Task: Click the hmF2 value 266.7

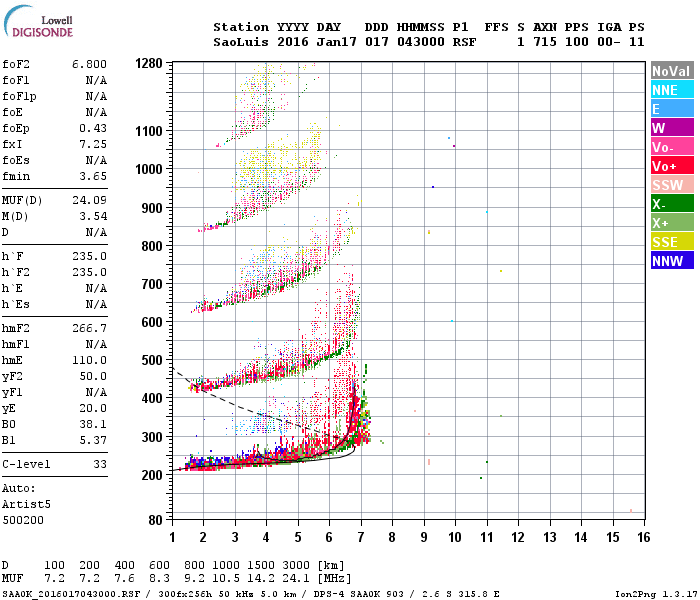Action: click(x=89, y=328)
